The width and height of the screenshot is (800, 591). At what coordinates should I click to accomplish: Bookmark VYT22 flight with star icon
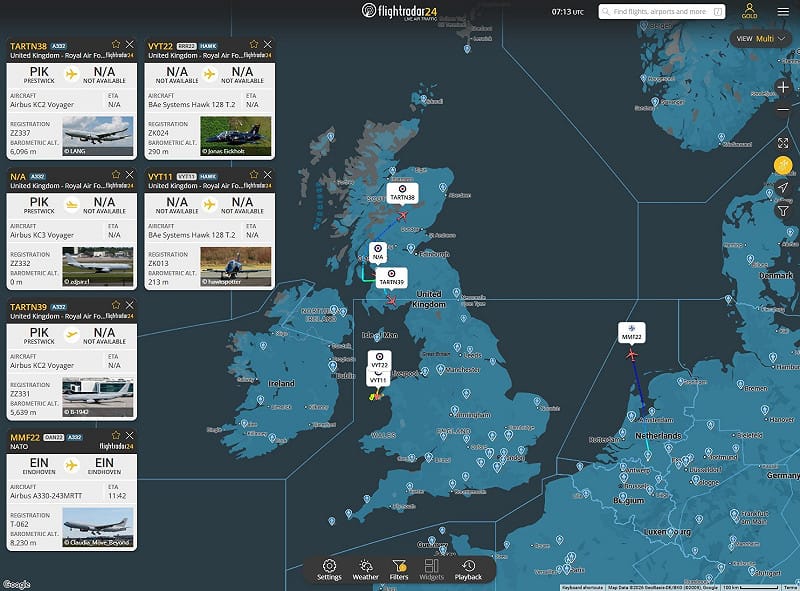point(254,44)
